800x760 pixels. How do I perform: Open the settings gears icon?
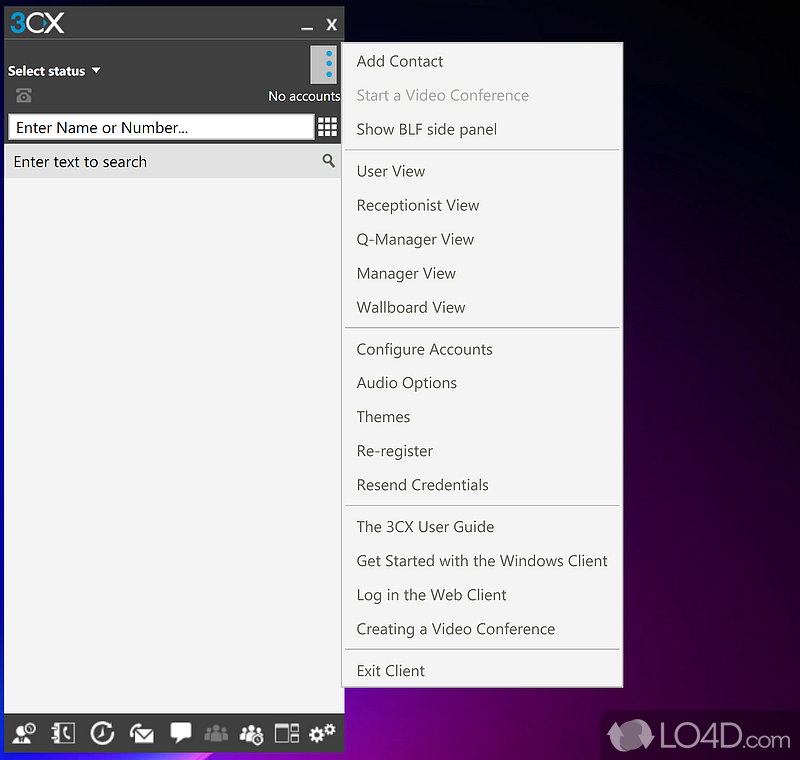(322, 733)
